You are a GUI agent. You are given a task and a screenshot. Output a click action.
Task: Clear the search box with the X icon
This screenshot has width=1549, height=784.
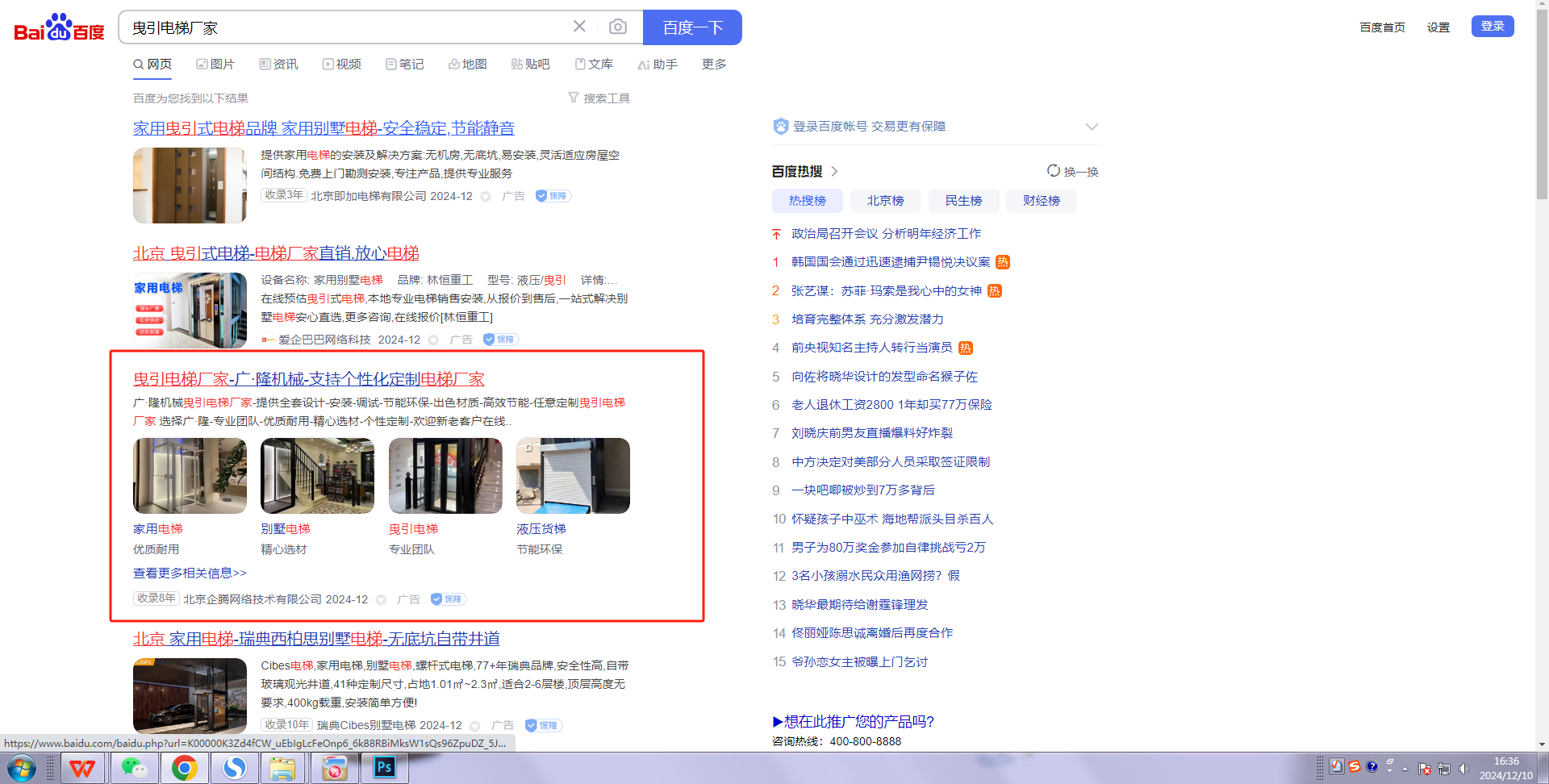coord(579,27)
